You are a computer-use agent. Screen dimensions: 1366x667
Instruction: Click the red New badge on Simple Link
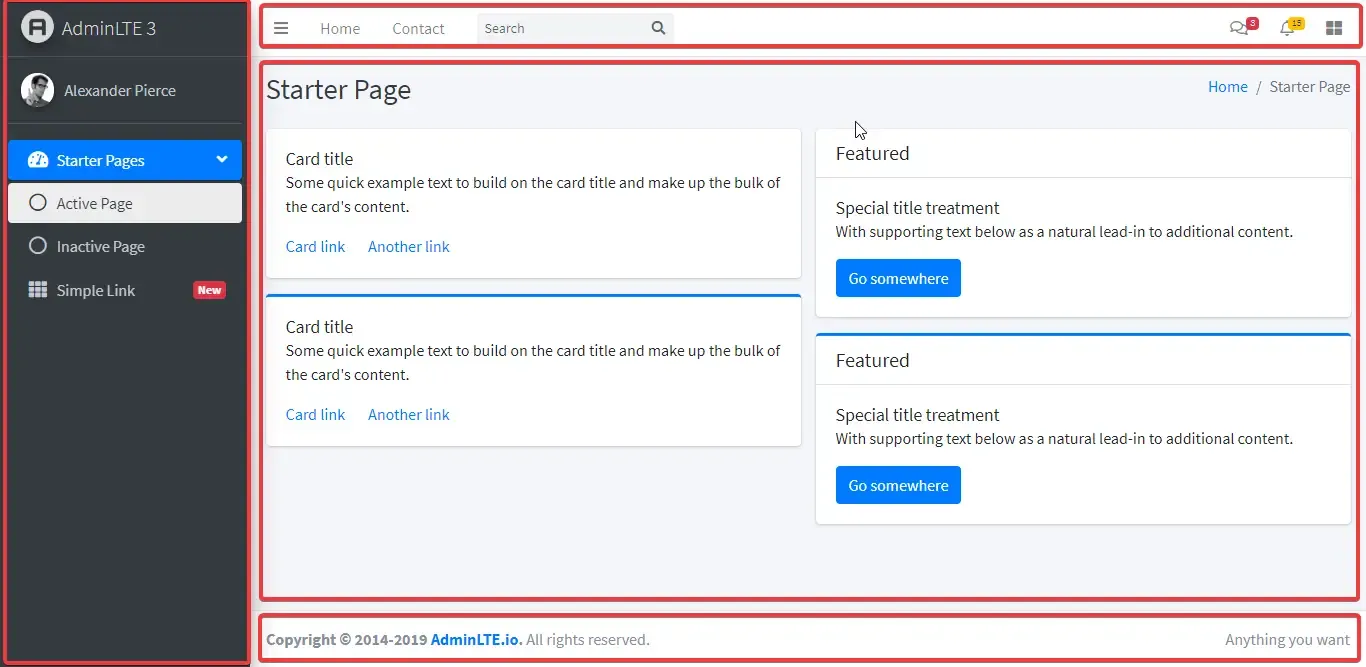click(x=209, y=290)
